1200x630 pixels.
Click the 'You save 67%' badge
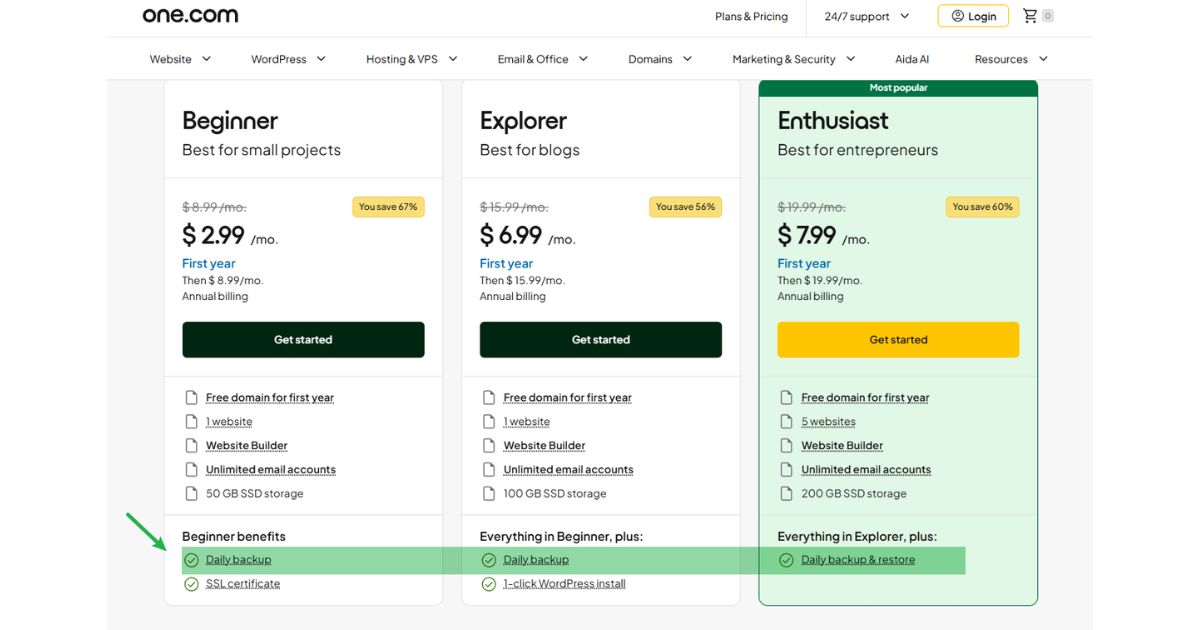(388, 207)
